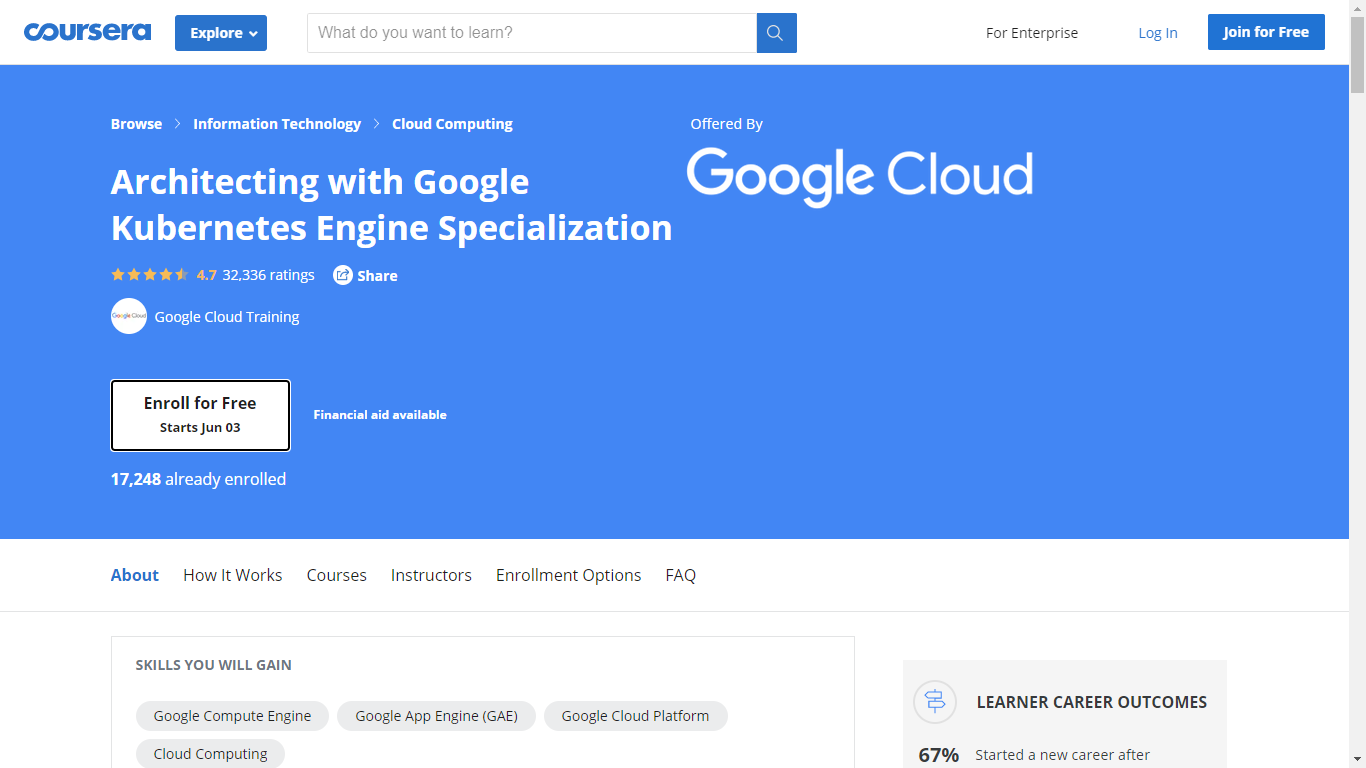Follow the Information Technology breadcrumb link
The height and width of the screenshot is (768, 1366).
point(277,124)
